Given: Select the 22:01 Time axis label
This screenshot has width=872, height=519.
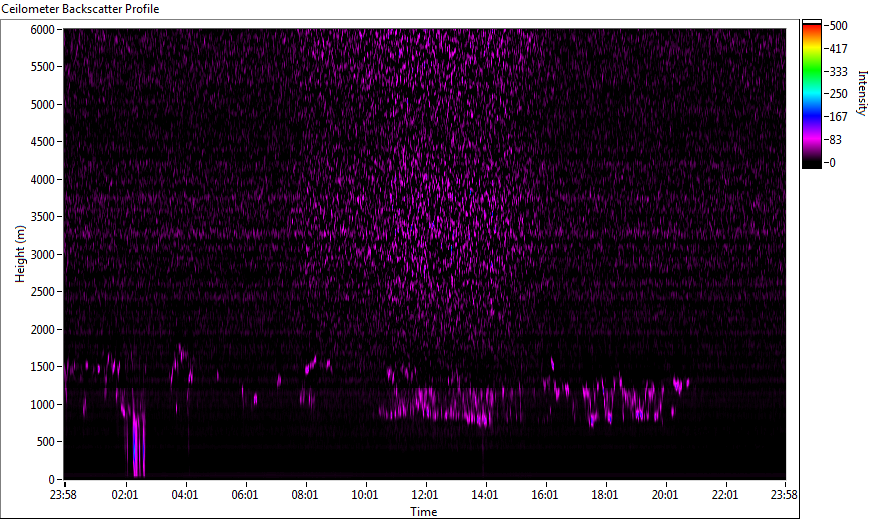Looking at the screenshot, I should pyautogui.click(x=725, y=495).
